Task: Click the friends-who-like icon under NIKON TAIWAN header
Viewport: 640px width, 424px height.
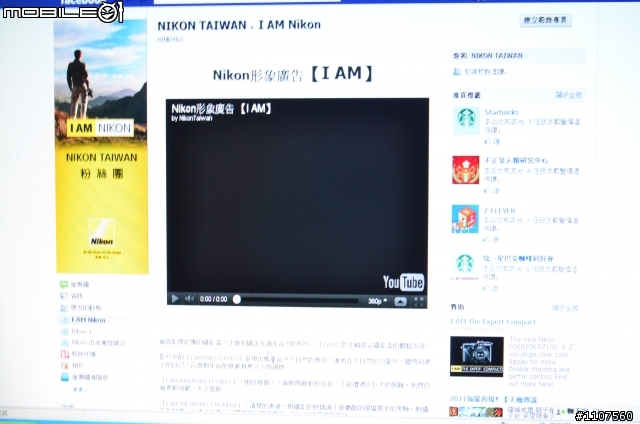Action: [457, 71]
